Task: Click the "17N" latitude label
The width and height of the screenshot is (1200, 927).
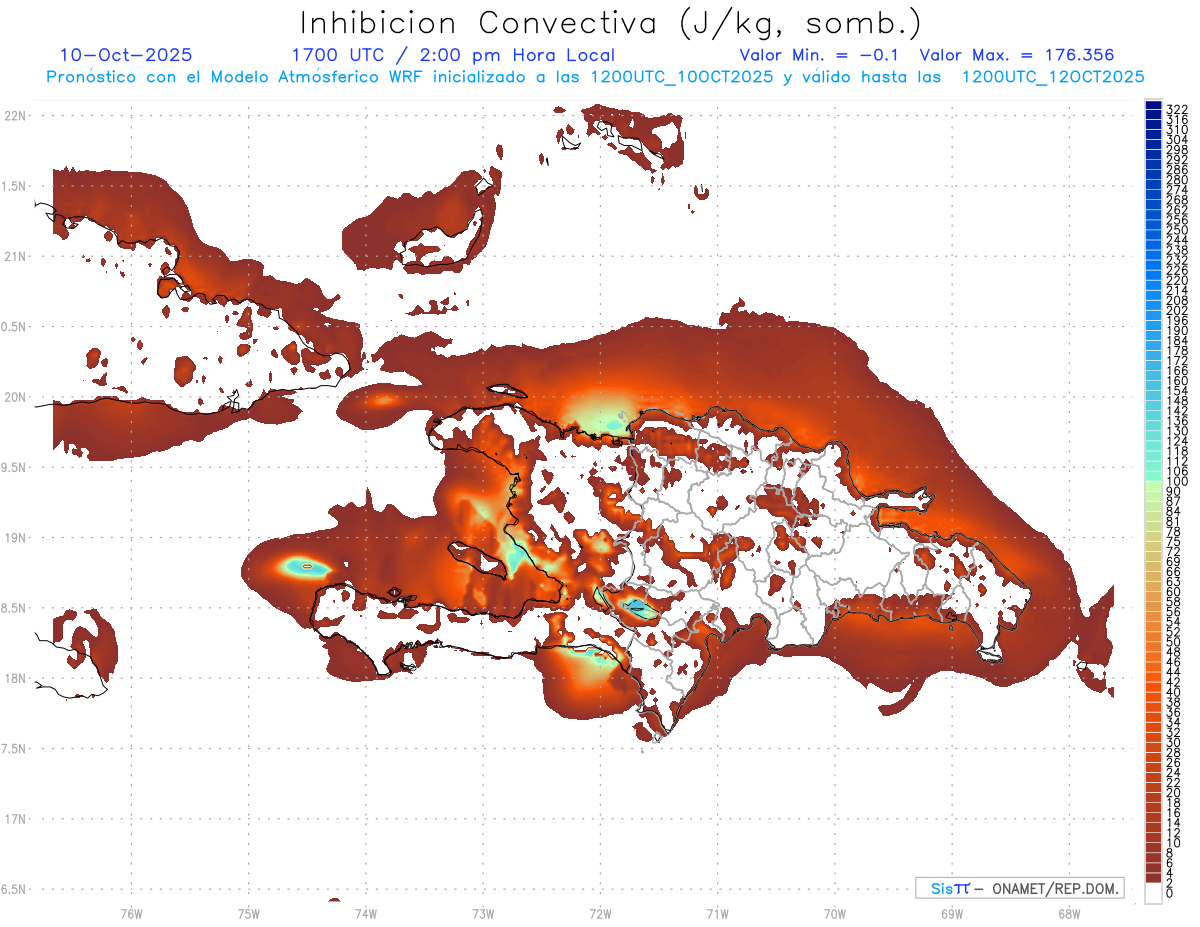Action: pyautogui.click(x=15, y=819)
